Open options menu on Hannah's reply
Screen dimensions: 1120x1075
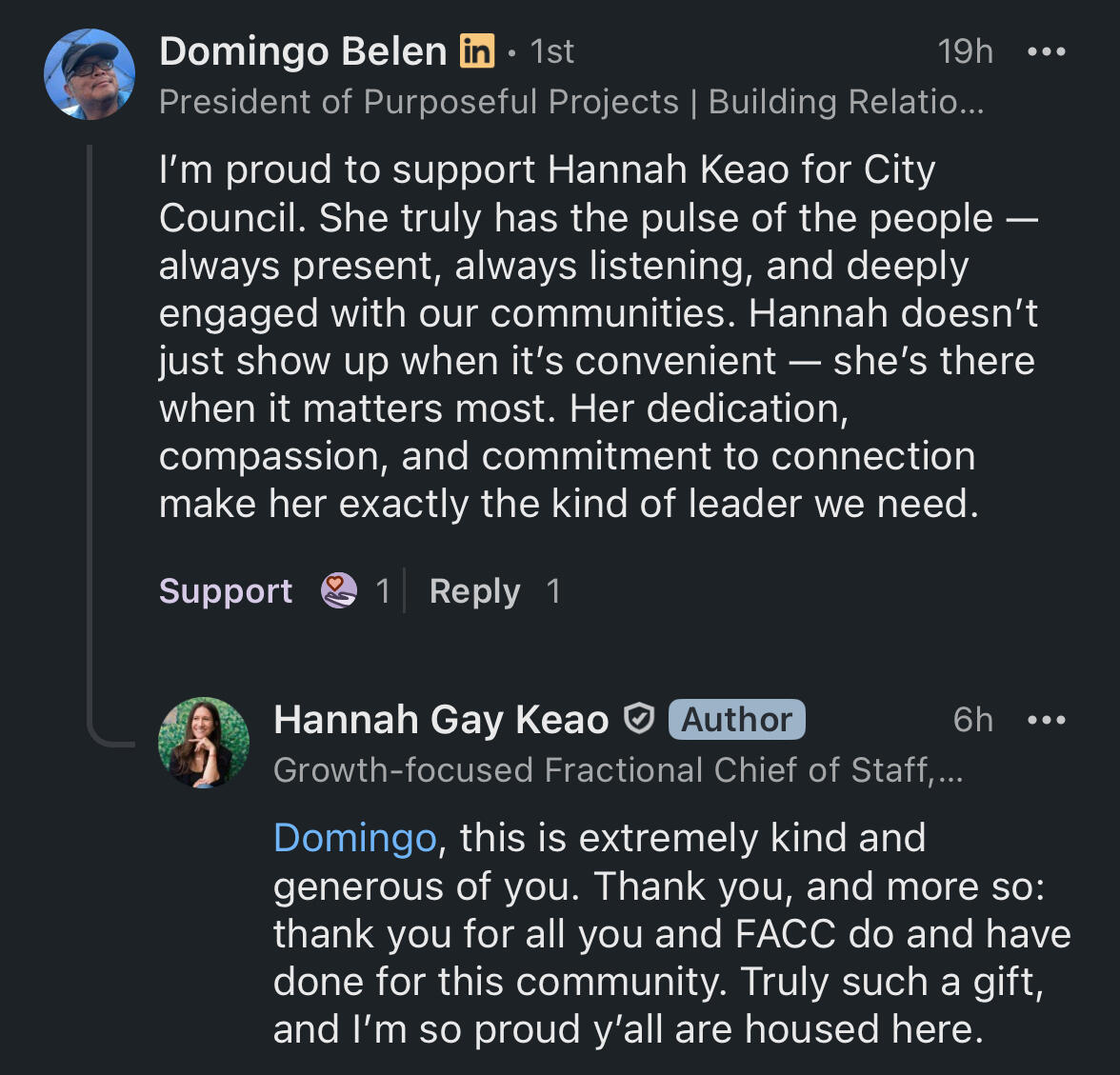(1047, 720)
